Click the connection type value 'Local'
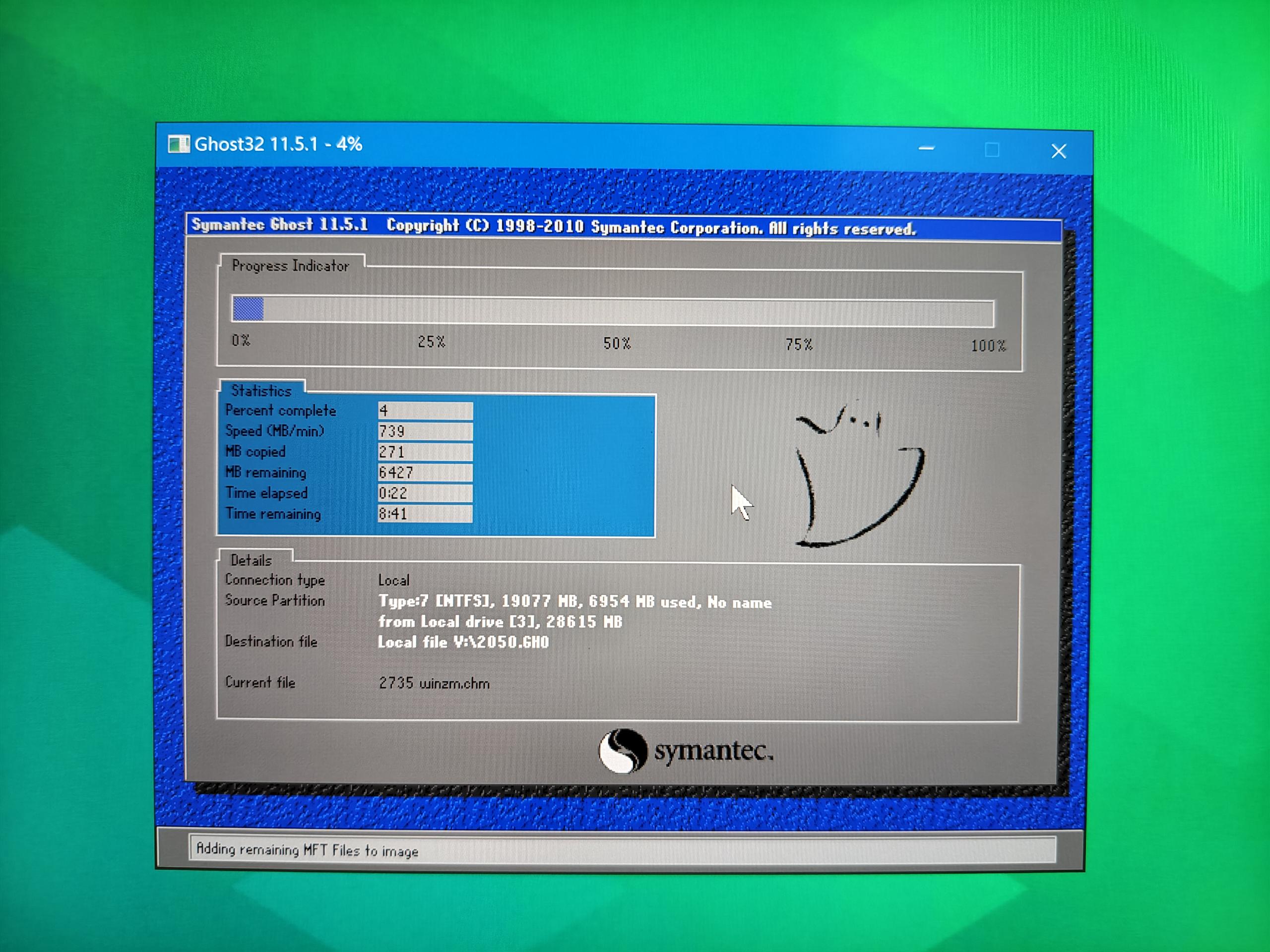 point(394,580)
